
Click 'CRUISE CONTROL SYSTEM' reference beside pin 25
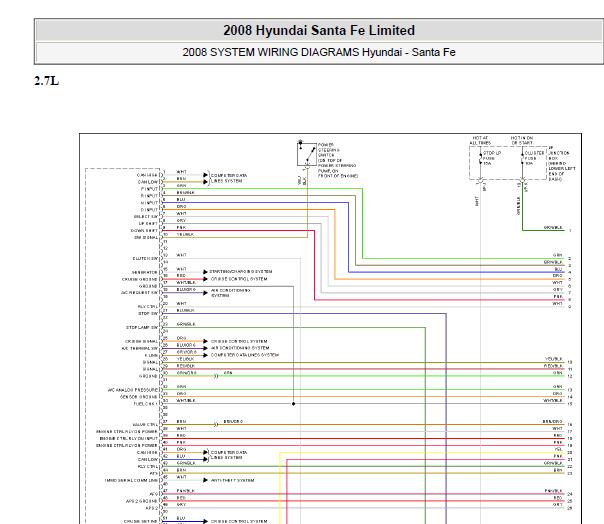point(239,341)
